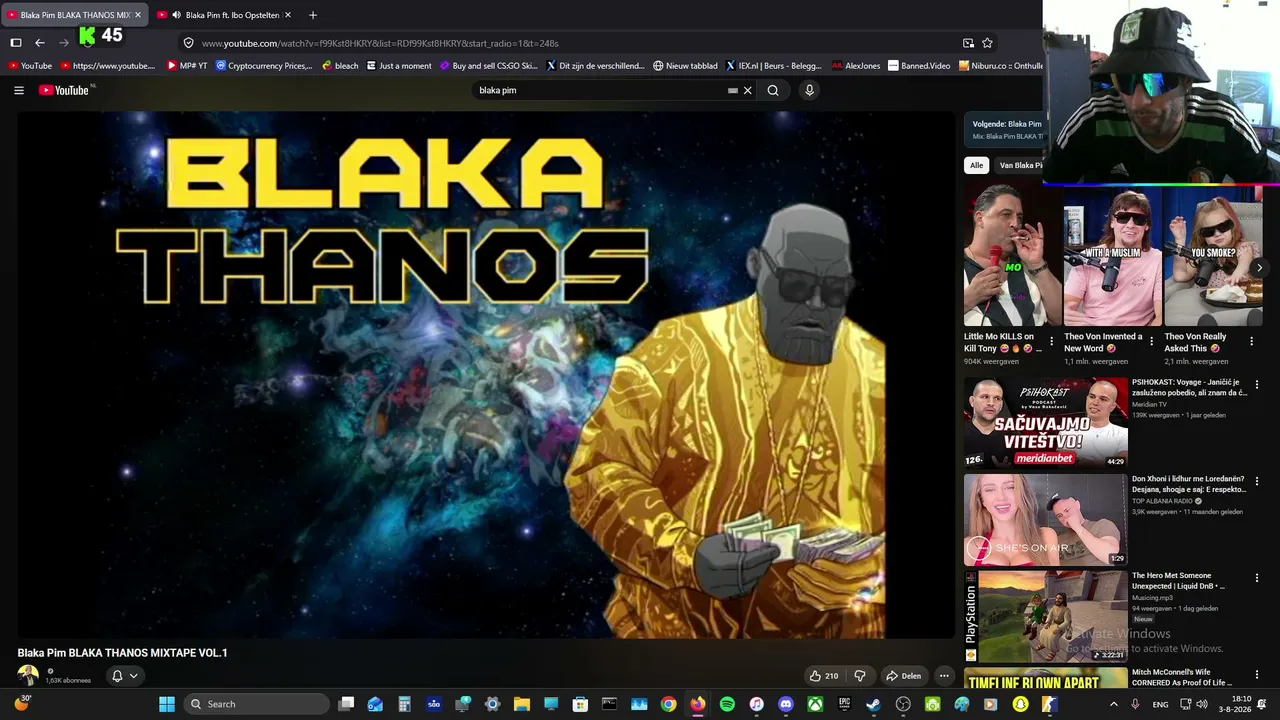Open Steam from the taskbar

pos(873,704)
